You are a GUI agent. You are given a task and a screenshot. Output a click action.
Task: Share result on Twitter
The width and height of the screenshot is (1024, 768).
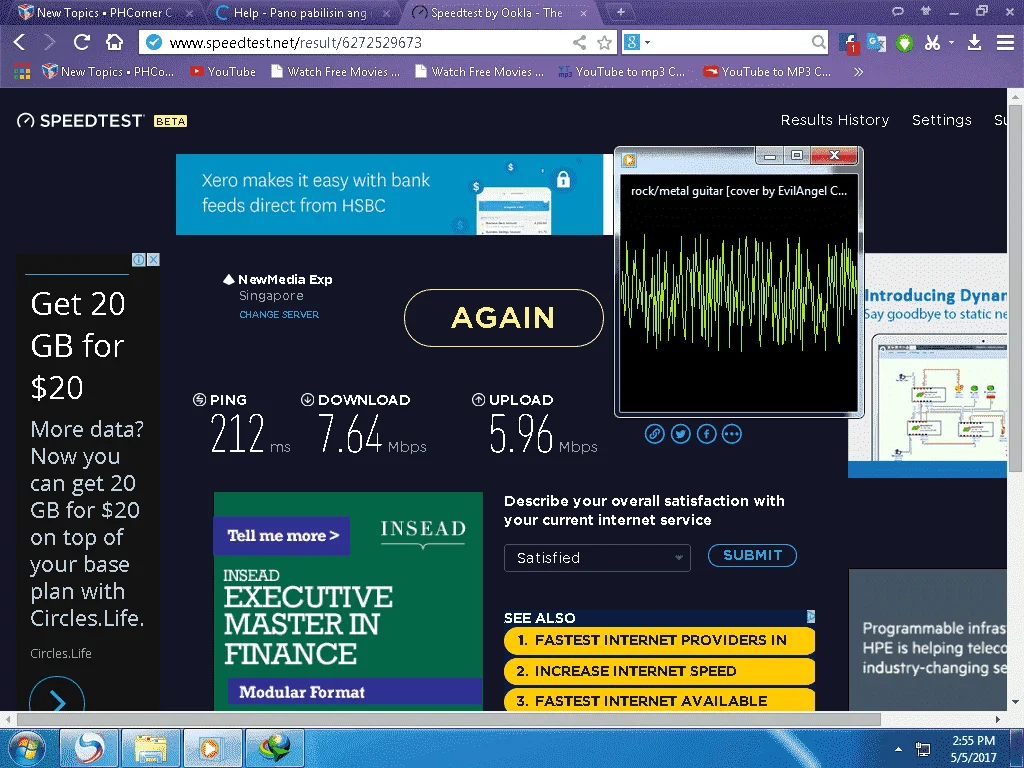pyautogui.click(x=680, y=434)
